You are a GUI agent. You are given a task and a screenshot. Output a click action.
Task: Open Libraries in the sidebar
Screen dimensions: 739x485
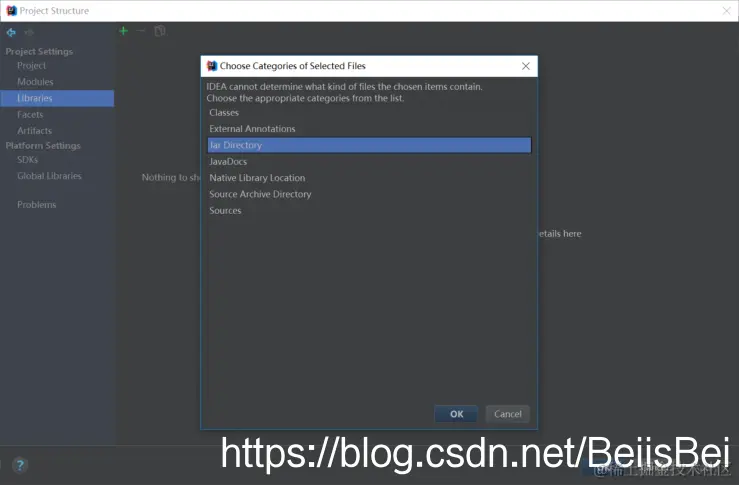click(57, 98)
